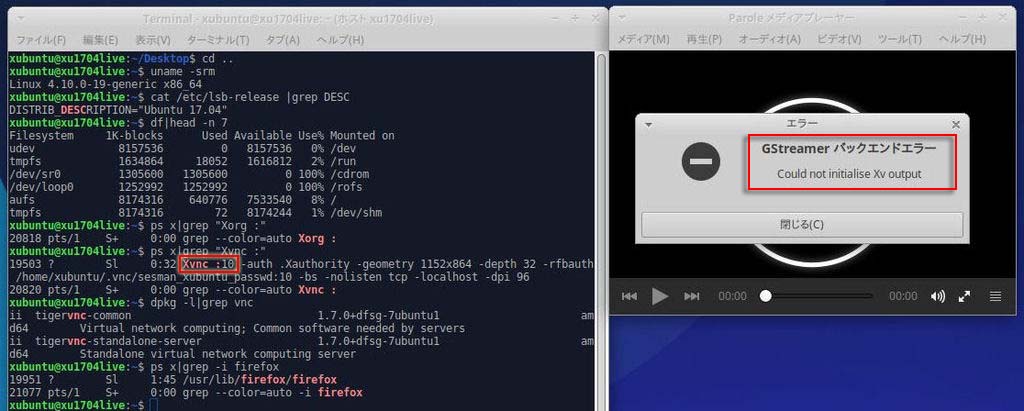This screenshot has height=411, width=1024.
Task: Open the Terminal タブ(A) menu
Action: [x=283, y=40]
